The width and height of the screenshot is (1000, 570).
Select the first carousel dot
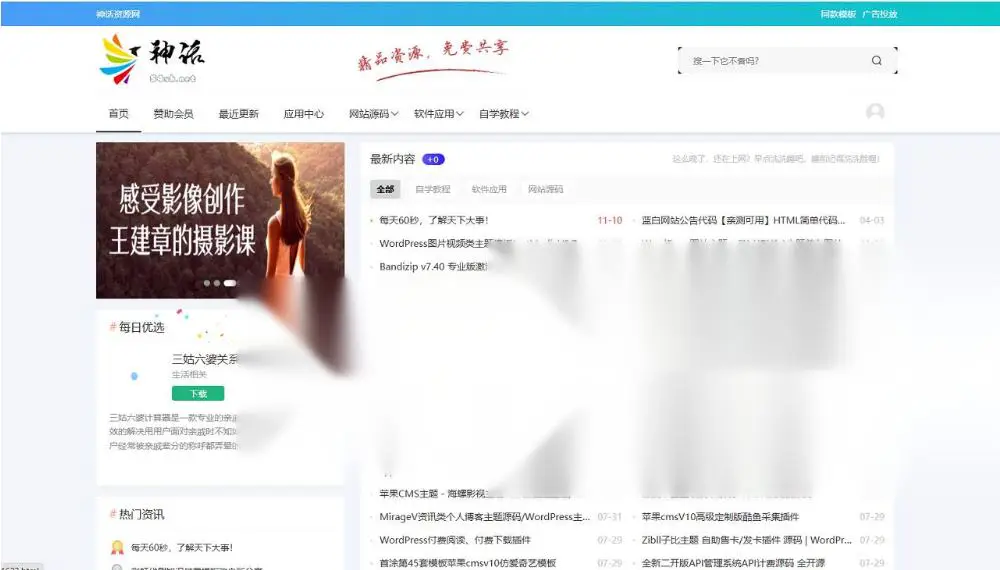[207, 283]
